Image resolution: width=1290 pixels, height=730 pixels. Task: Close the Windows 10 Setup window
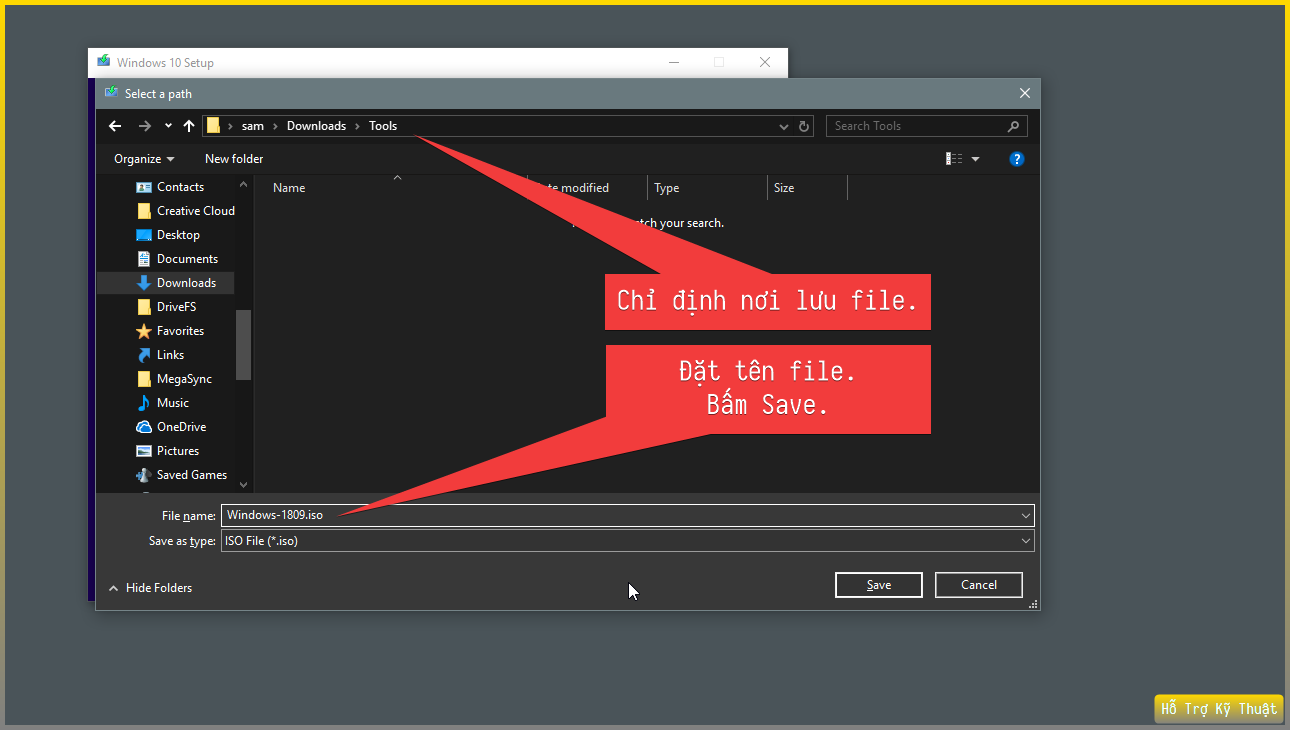coord(765,62)
